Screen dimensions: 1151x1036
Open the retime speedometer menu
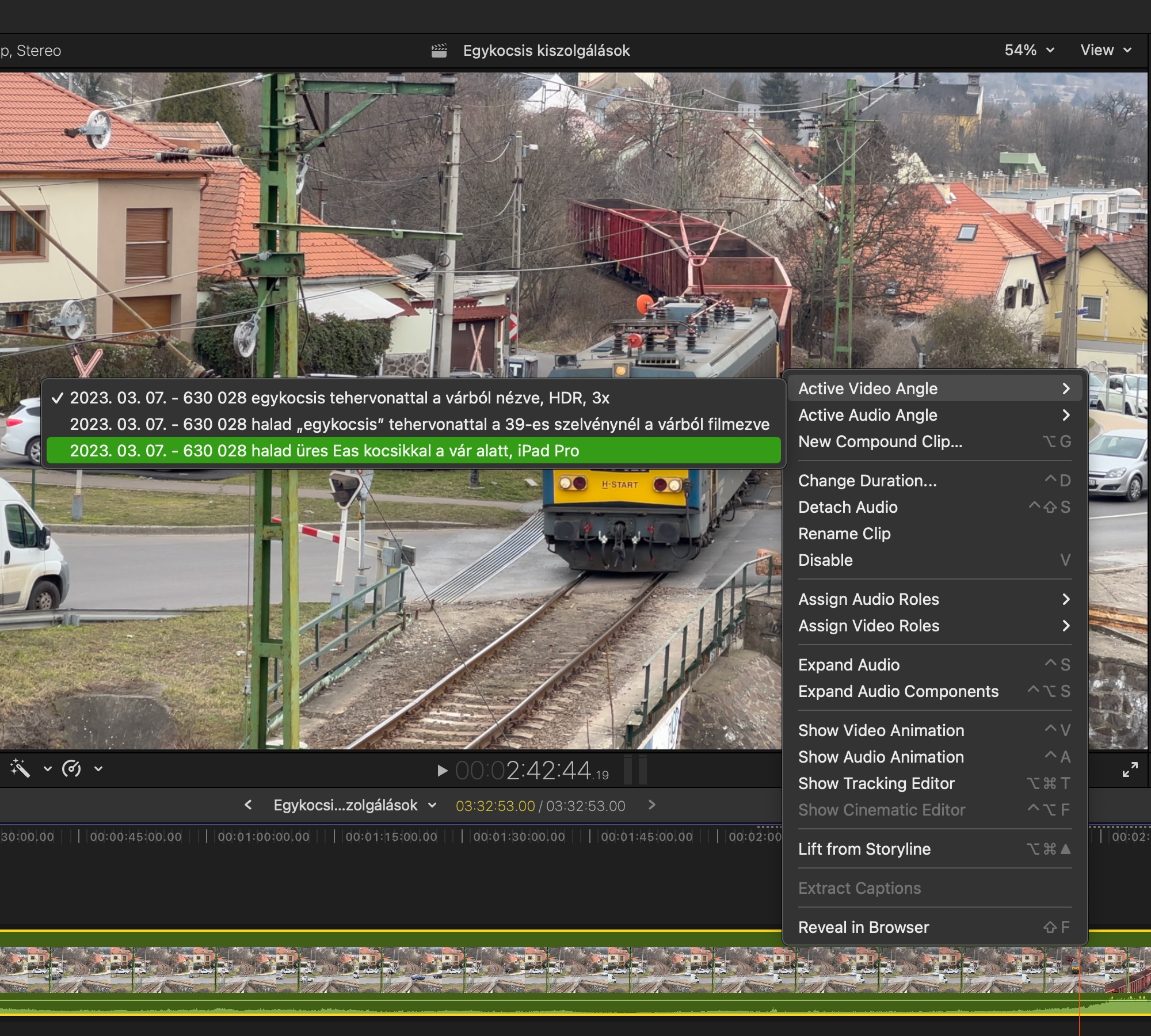click(x=72, y=768)
